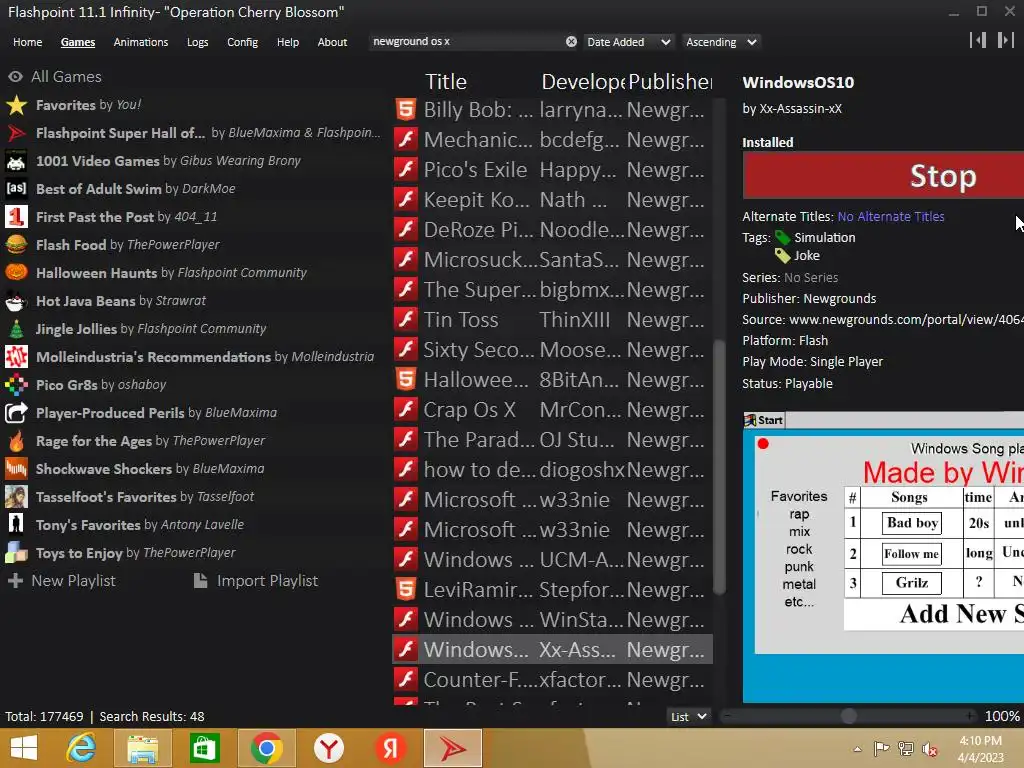The width and height of the screenshot is (1024, 768).
Task: Clear the search field with the X icon
Action: (x=571, y=41)
